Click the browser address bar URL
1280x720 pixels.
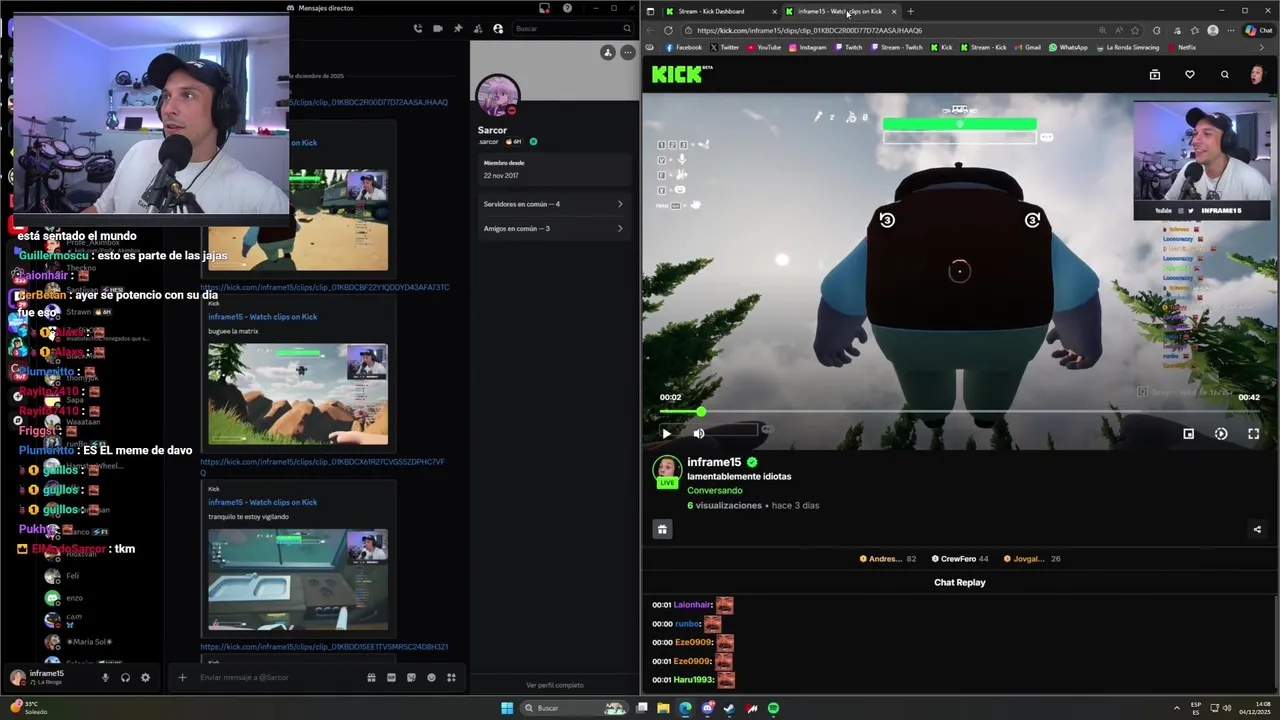pyautogui.click(x=810, y=30)
